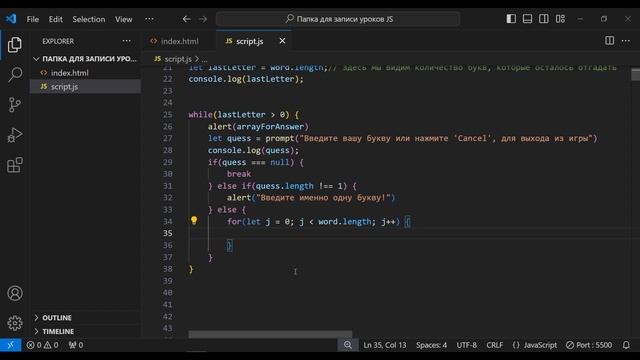Click the command center search box
The width and height of the screenshot is (640, 360).
[338, 19]
